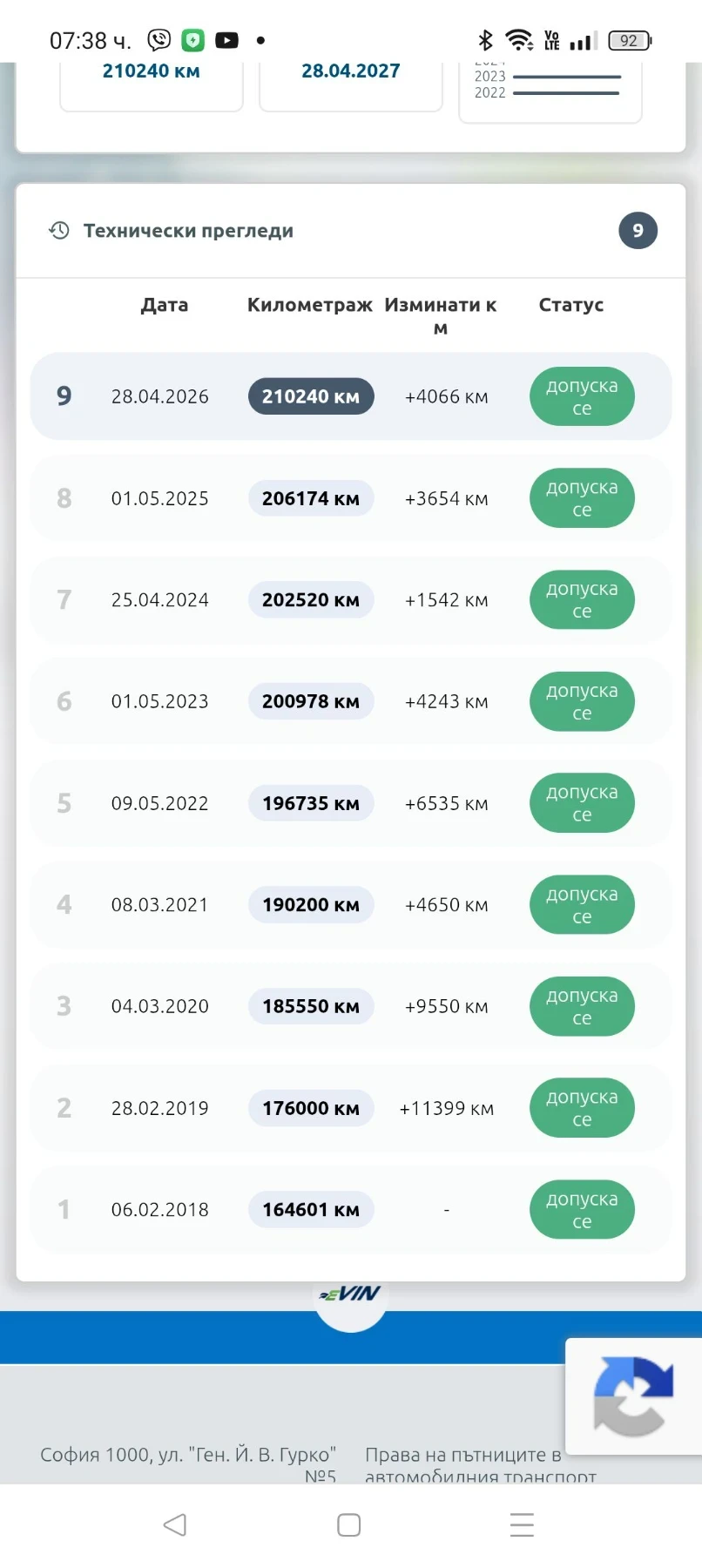This screenshot has width=702, height=1568.
Task: Tap the battery indicator showing 92
Action: (630, 40)
